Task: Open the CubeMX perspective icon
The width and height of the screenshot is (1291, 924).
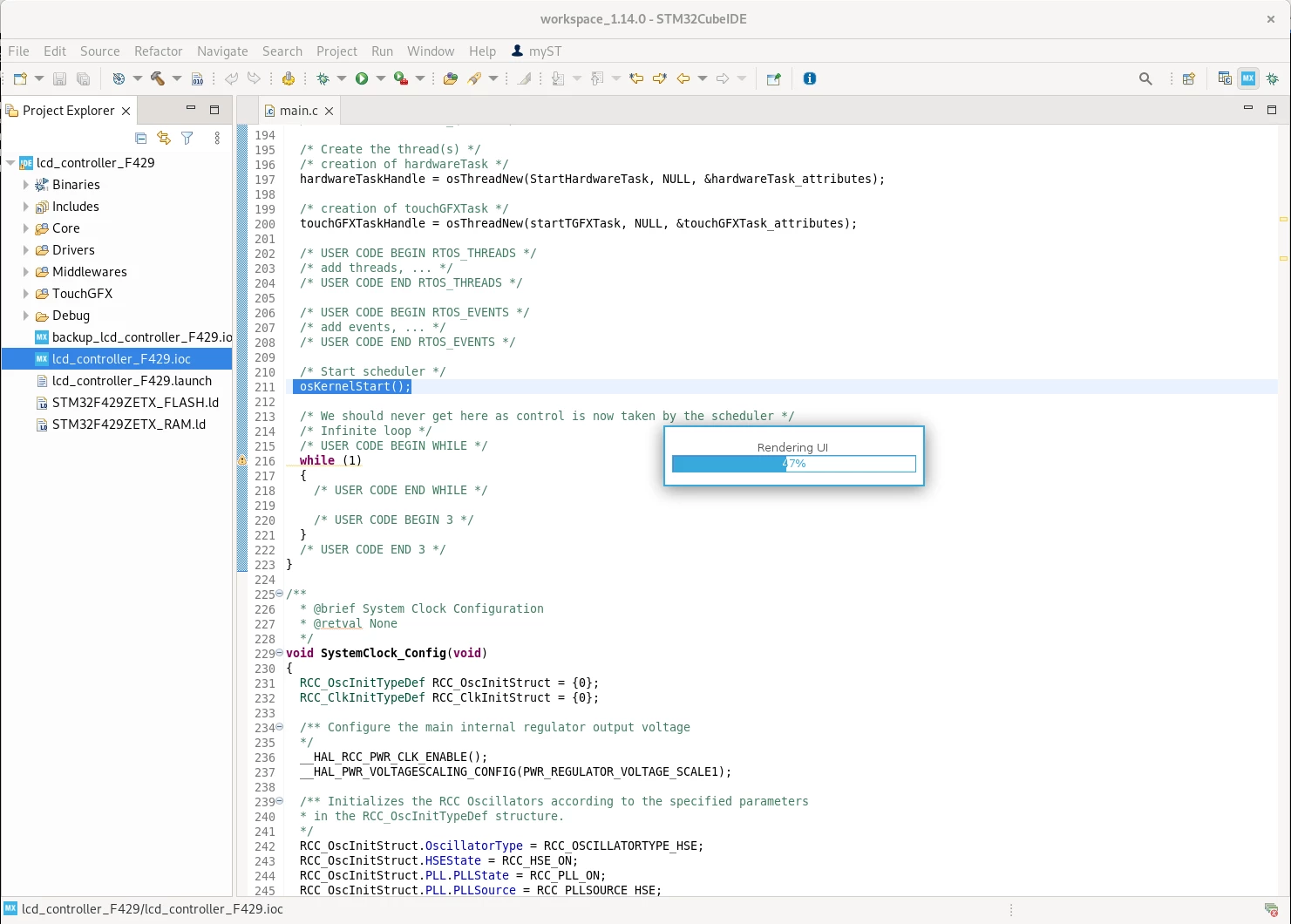Action: point(1248,78)
